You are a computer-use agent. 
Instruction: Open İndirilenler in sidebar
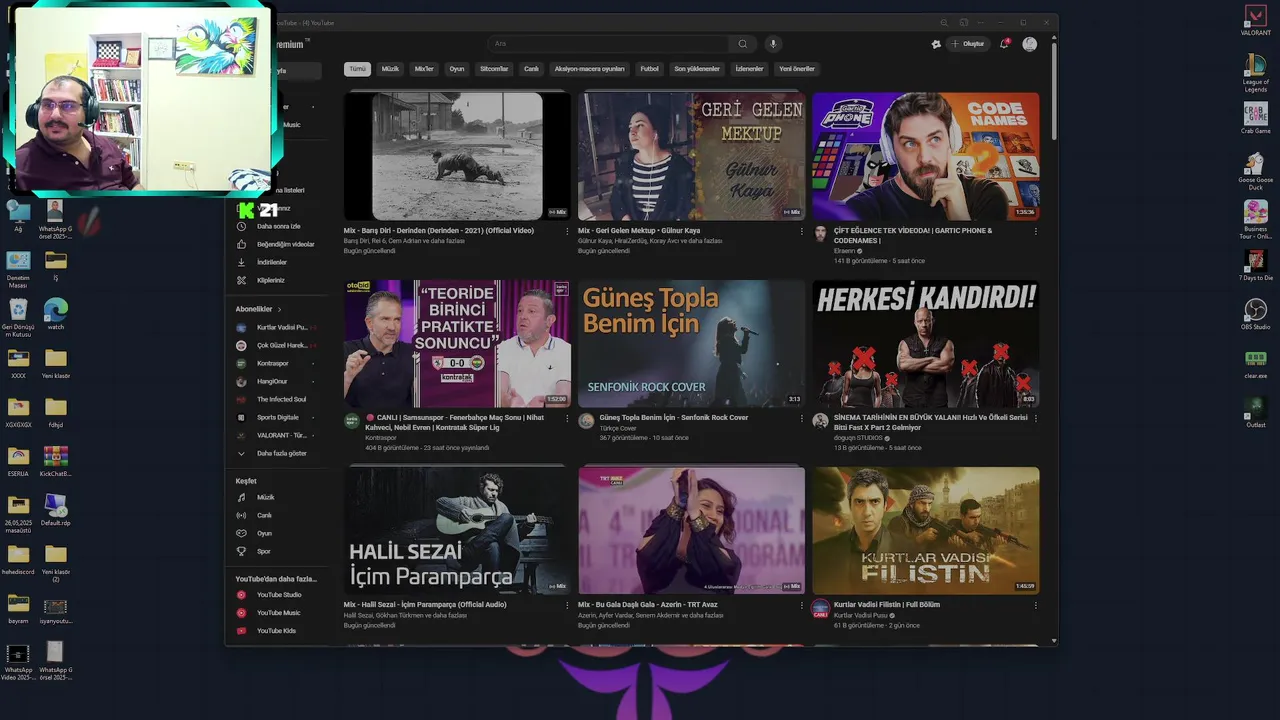click(x=277, y=262)
